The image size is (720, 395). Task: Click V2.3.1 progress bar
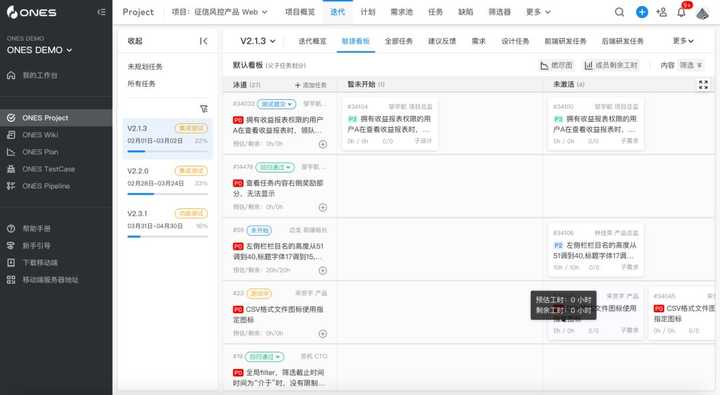click(168, 237)
